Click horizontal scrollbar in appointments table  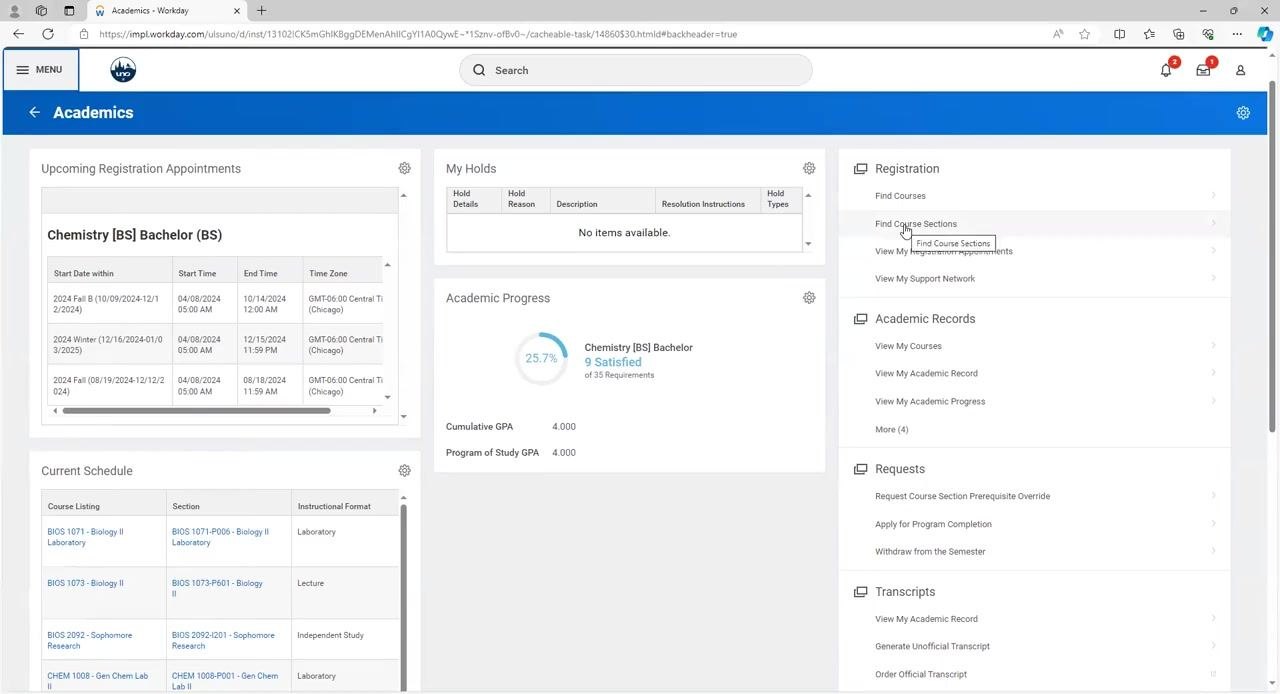tap(196, 411)
